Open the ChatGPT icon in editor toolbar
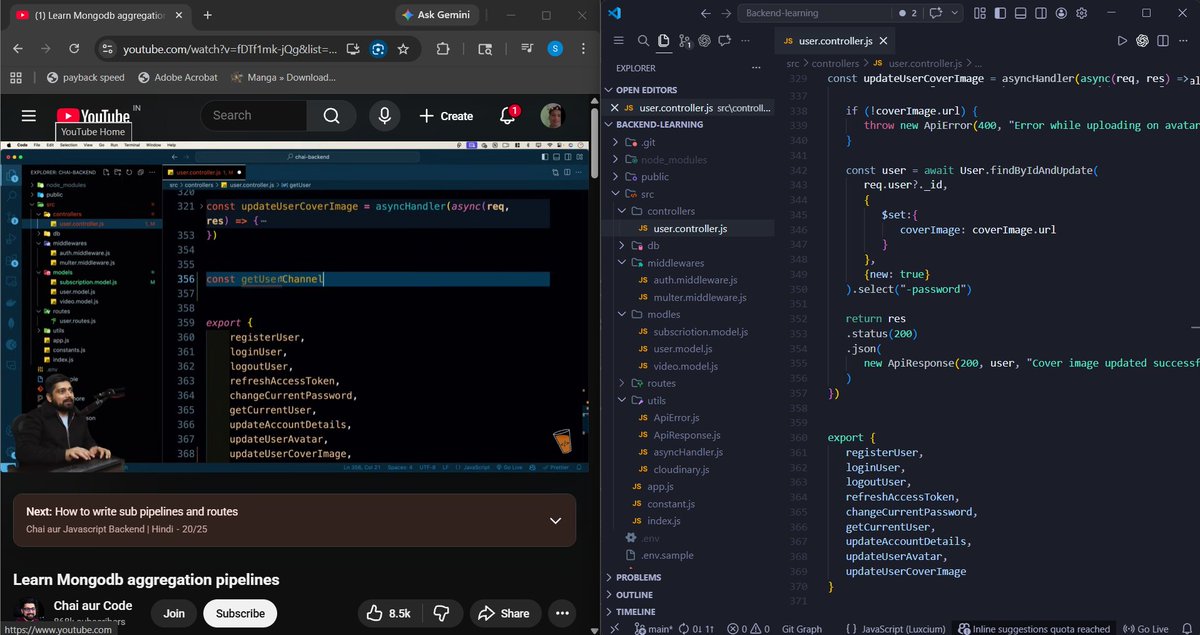The image size is (1200, 635). pyautogui.click(x=1143, y=41)
